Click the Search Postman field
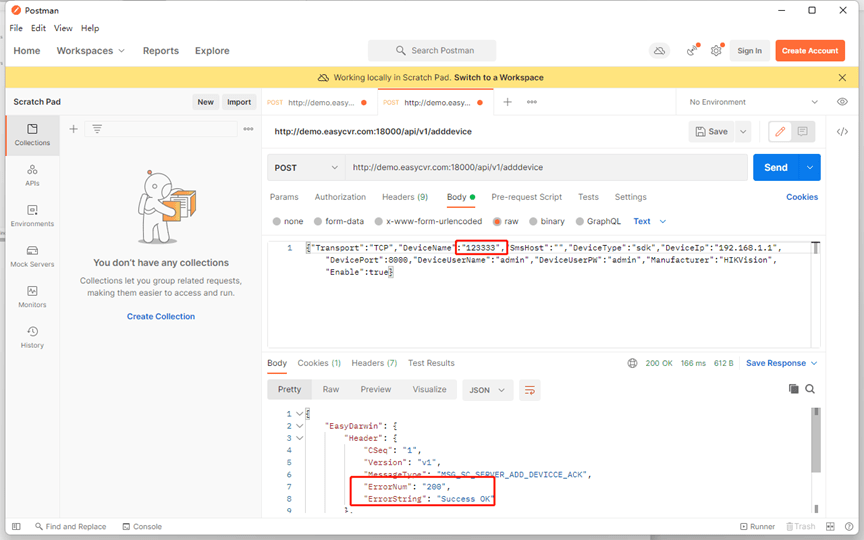 [x=432, y=51]
